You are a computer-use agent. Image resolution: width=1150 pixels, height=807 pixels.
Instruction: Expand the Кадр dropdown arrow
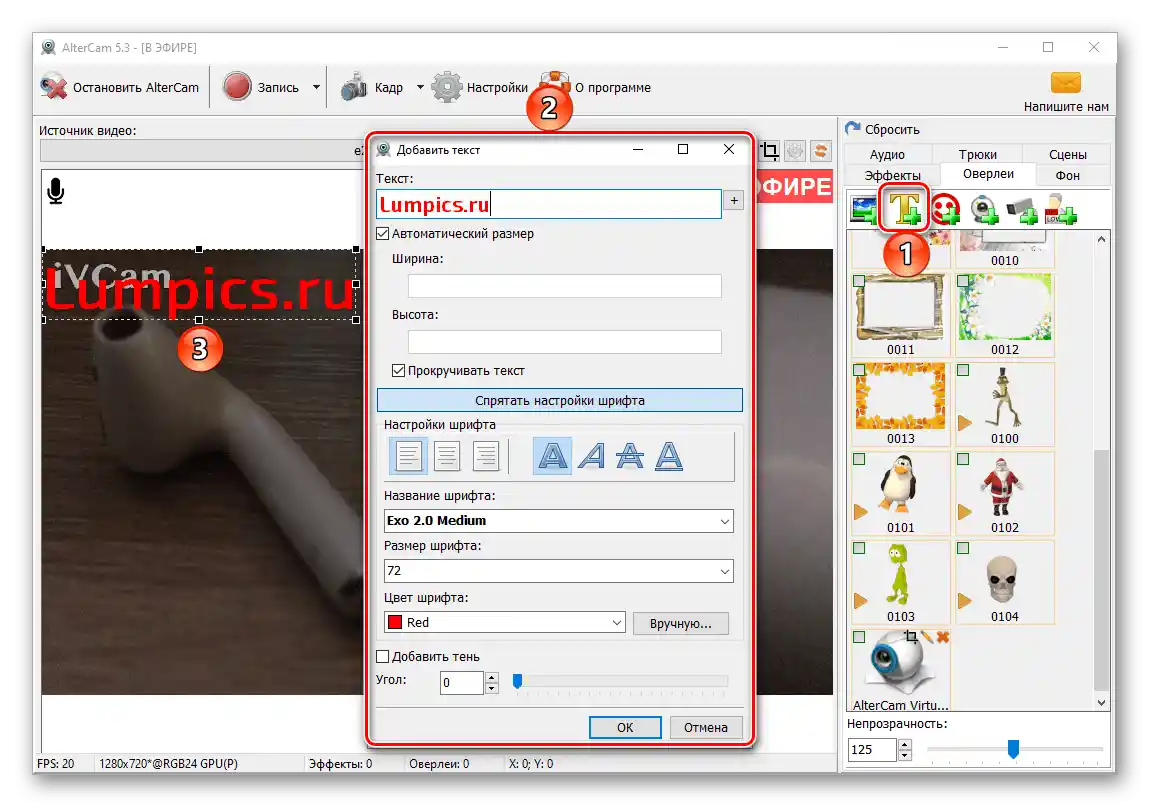[420, 87]
